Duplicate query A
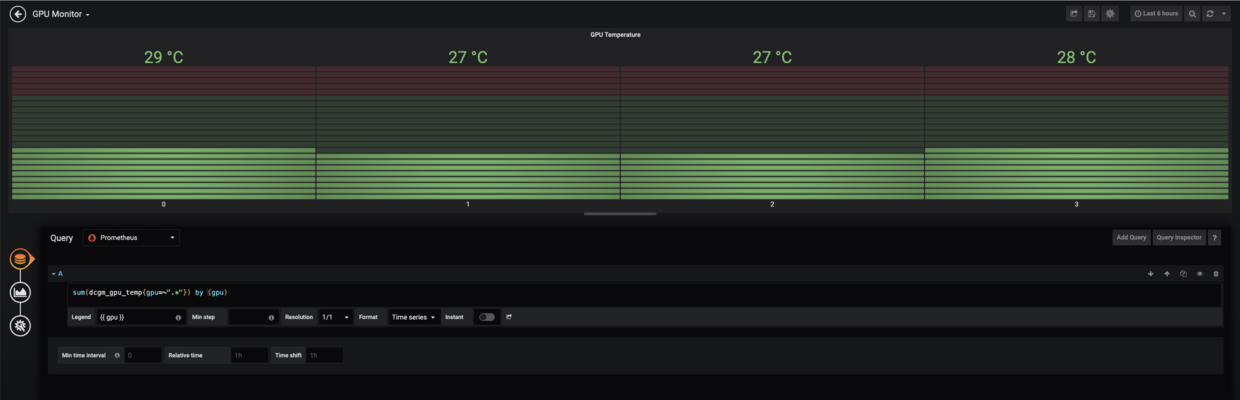The width and height of the screenshot is (1240, 400). [x=1183, y=273]
